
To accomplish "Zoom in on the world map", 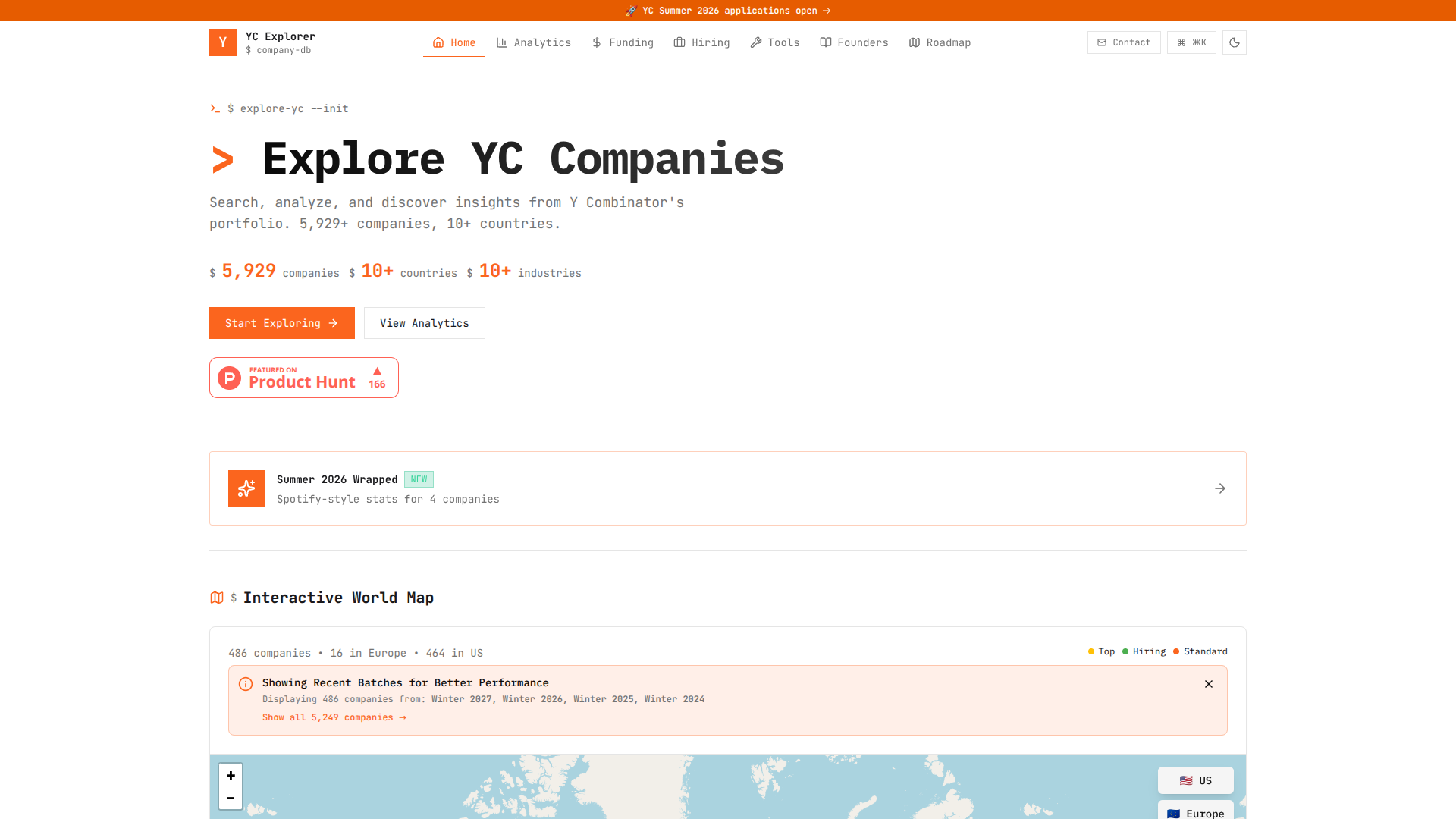I will 231,775.
